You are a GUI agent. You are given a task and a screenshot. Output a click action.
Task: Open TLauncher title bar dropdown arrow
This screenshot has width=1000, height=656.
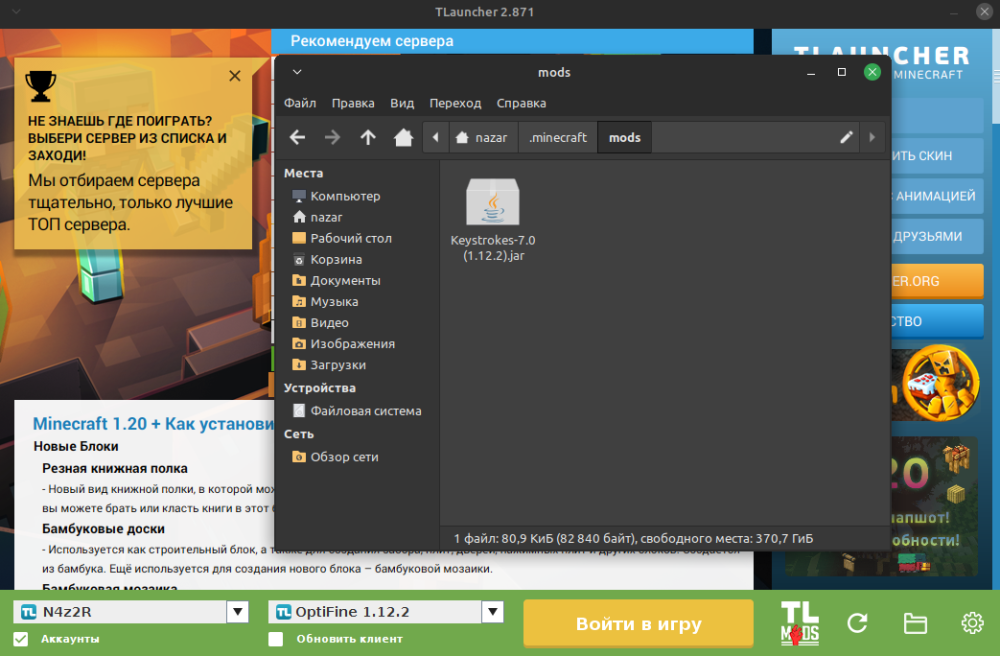(x=16, y=11)
